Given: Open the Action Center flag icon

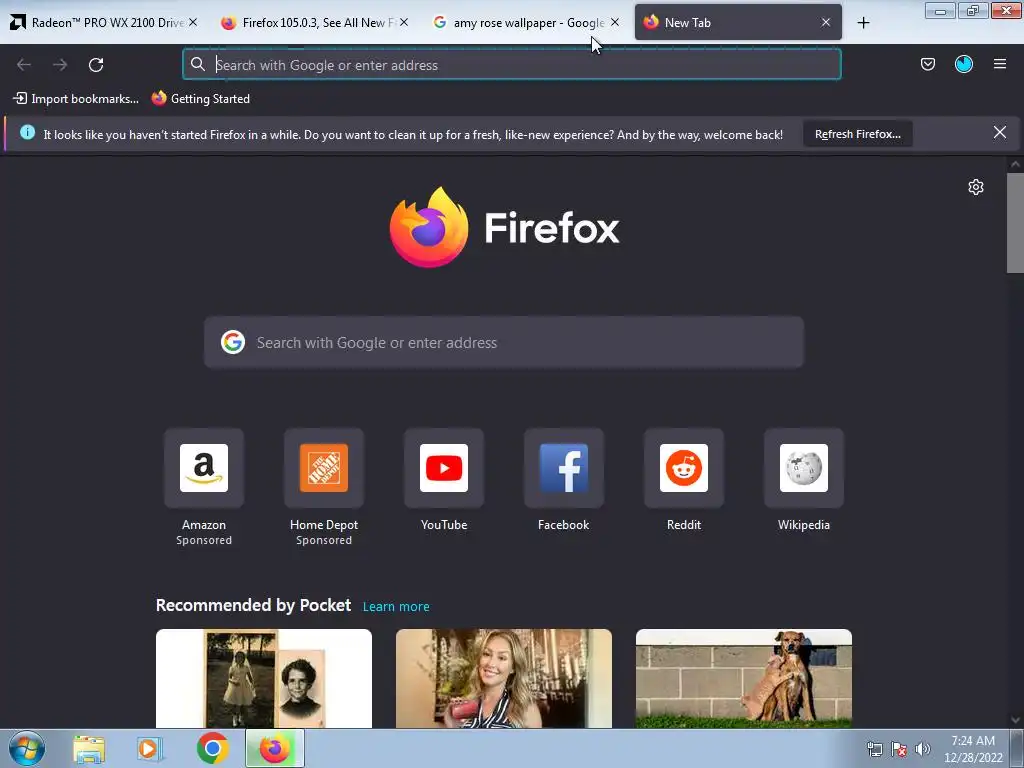Looking at the screenshot, I should pos(899,749).
